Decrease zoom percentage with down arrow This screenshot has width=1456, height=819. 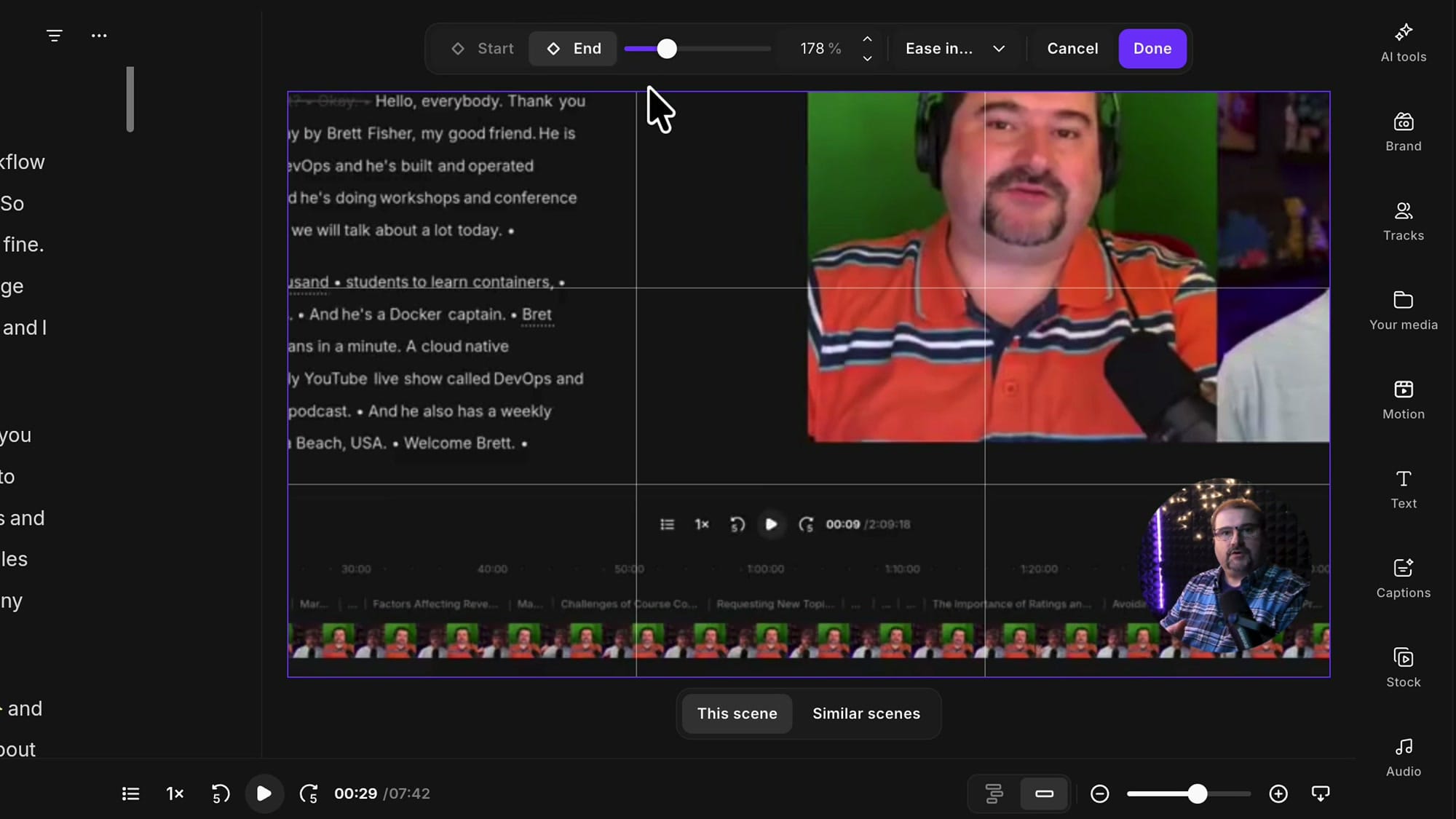(867, 58)
